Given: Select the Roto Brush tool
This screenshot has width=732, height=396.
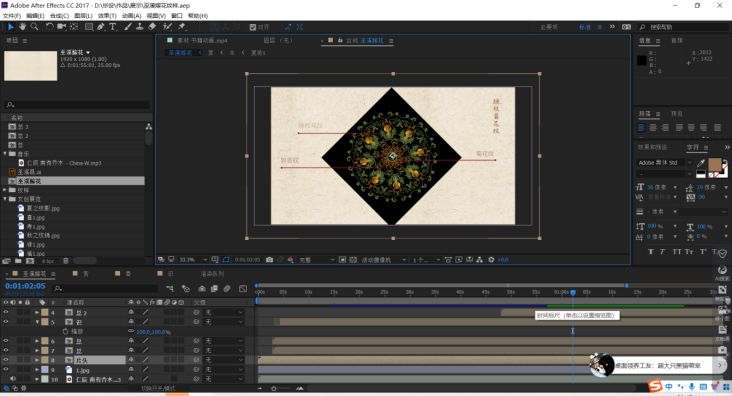Looking at the screenshot, I should click(x=168, y=27).
